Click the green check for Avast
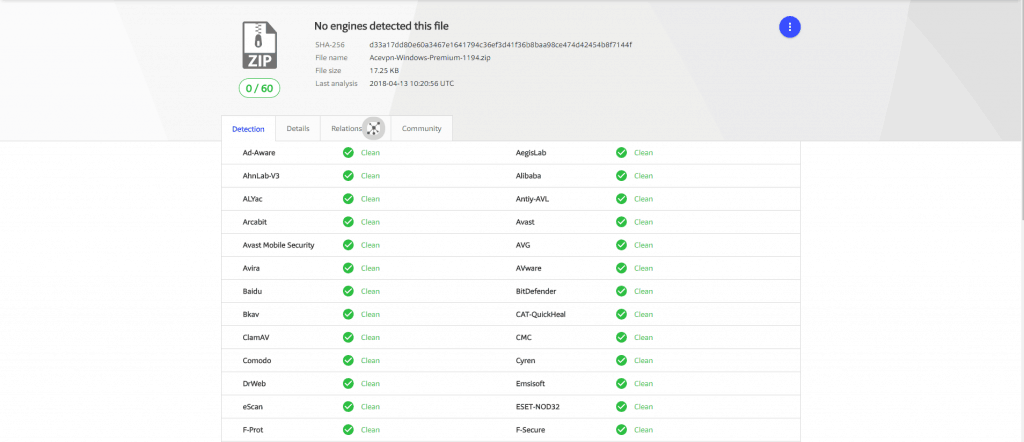Viewport: 1024px width, 442px height. (x=621, y=222)
